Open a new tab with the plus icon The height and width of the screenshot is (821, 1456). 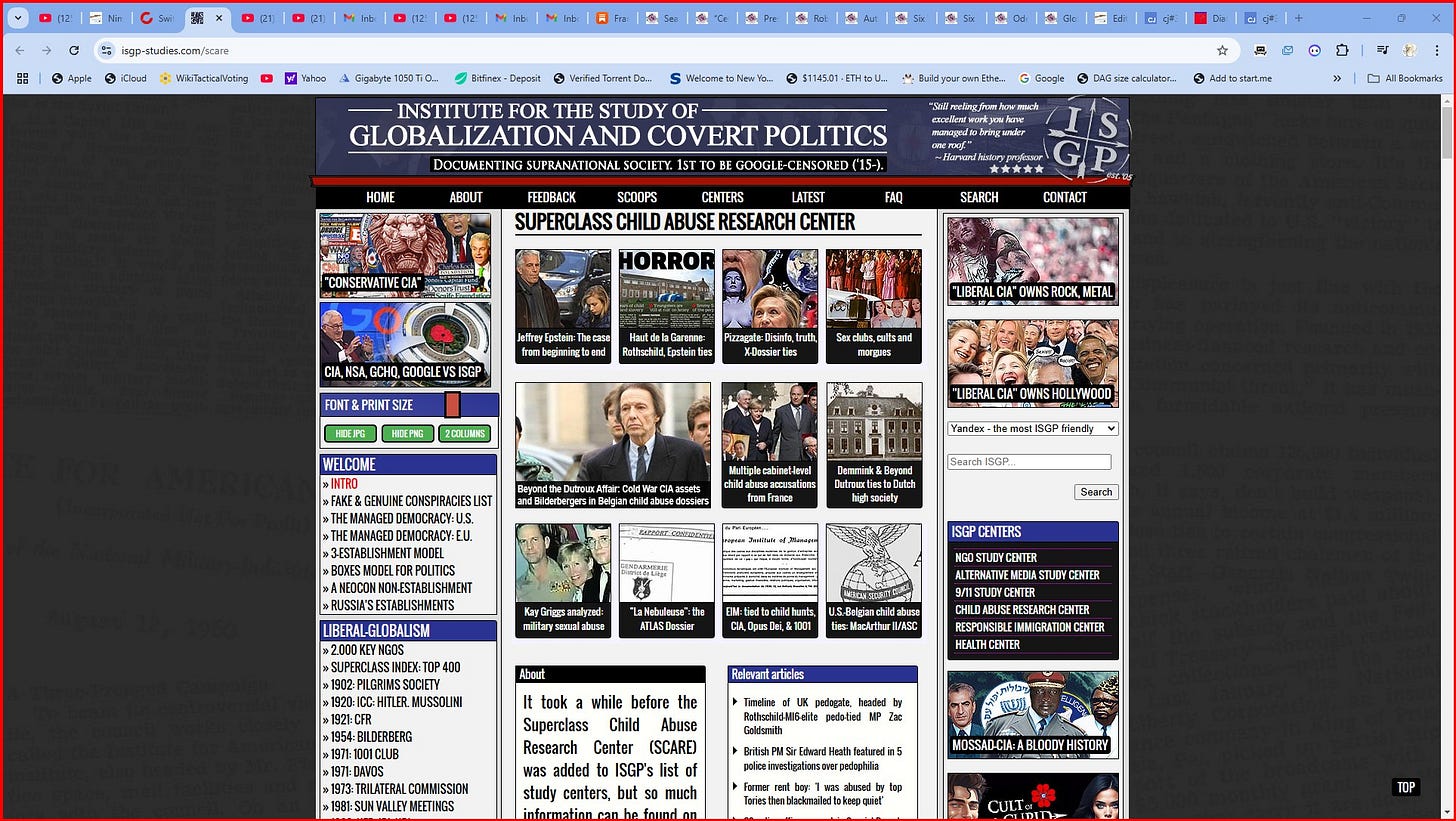1298,18
